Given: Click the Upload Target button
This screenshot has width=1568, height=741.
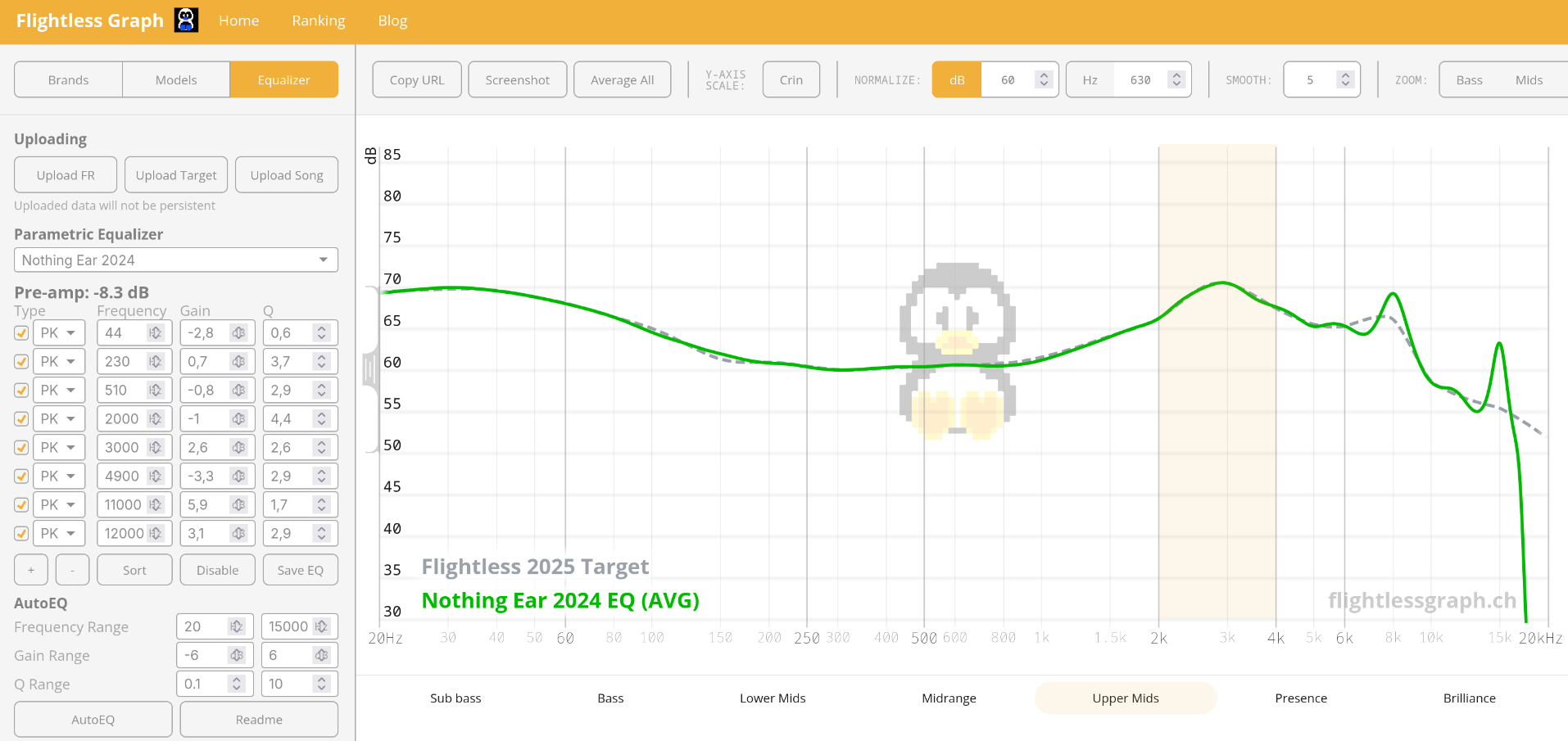Looking at the screenshot, I should pyautogui.click(x=176, y=175).
